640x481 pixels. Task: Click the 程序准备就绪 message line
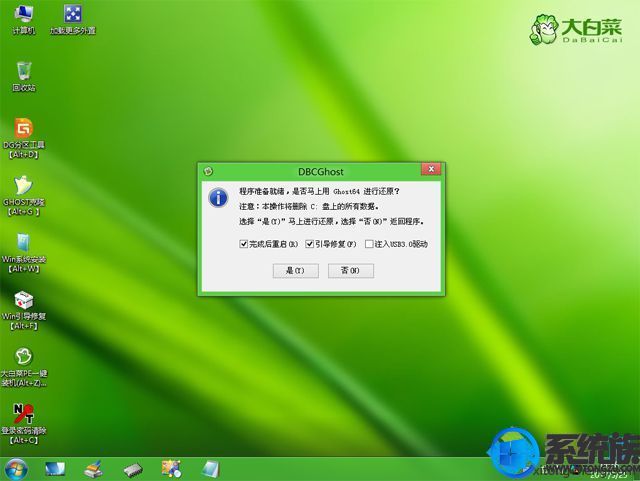click(x=319, y=191)
